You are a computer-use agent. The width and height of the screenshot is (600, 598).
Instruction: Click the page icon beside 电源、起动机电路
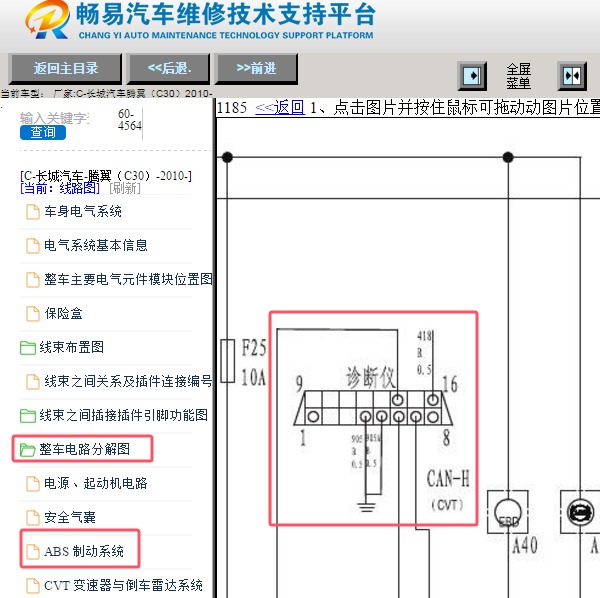[33, 484]
